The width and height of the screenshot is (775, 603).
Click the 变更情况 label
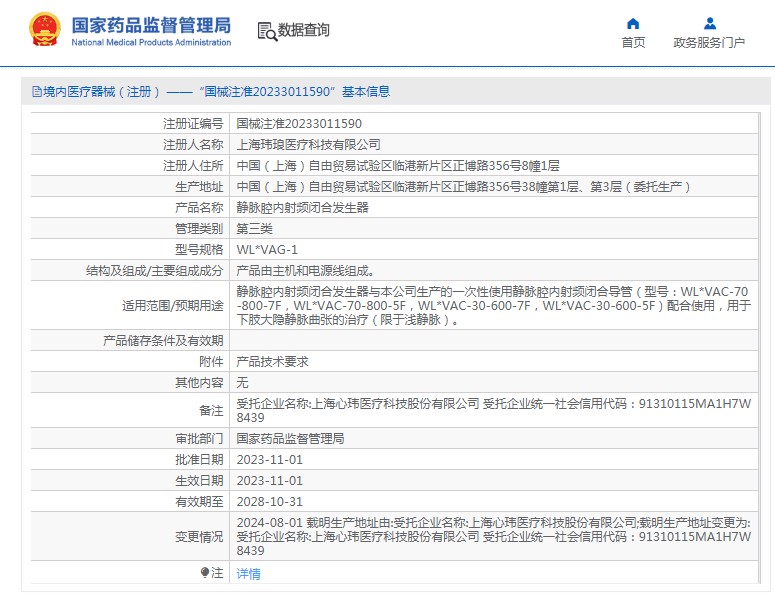tap(199, 536)
